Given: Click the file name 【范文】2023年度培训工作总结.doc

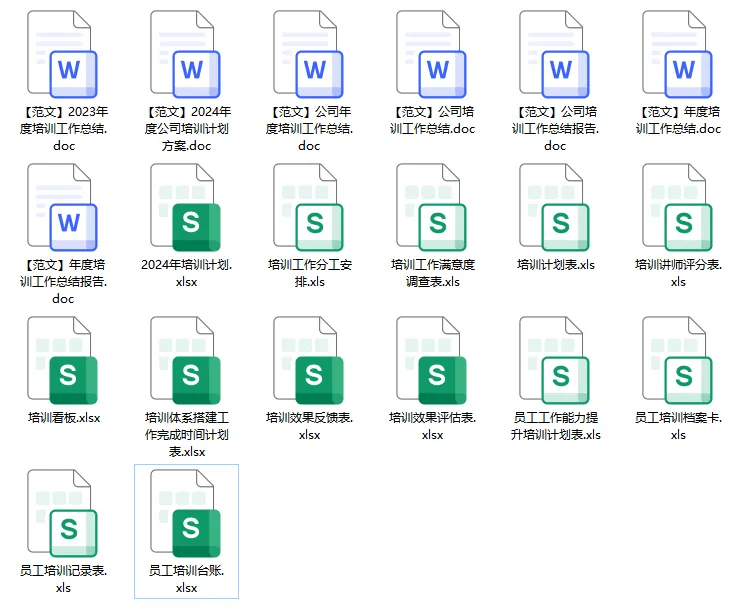Looking at the screenshot, I should (x=63, y=129).
